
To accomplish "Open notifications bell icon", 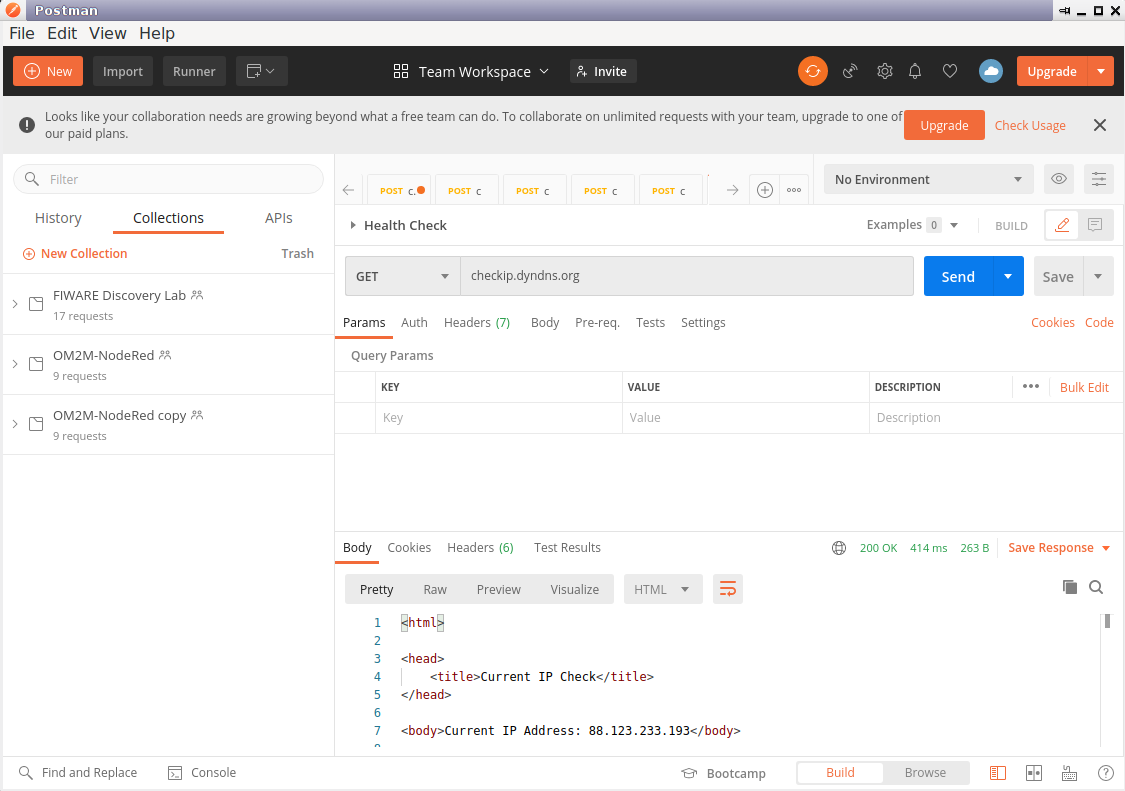I will 915,71.
